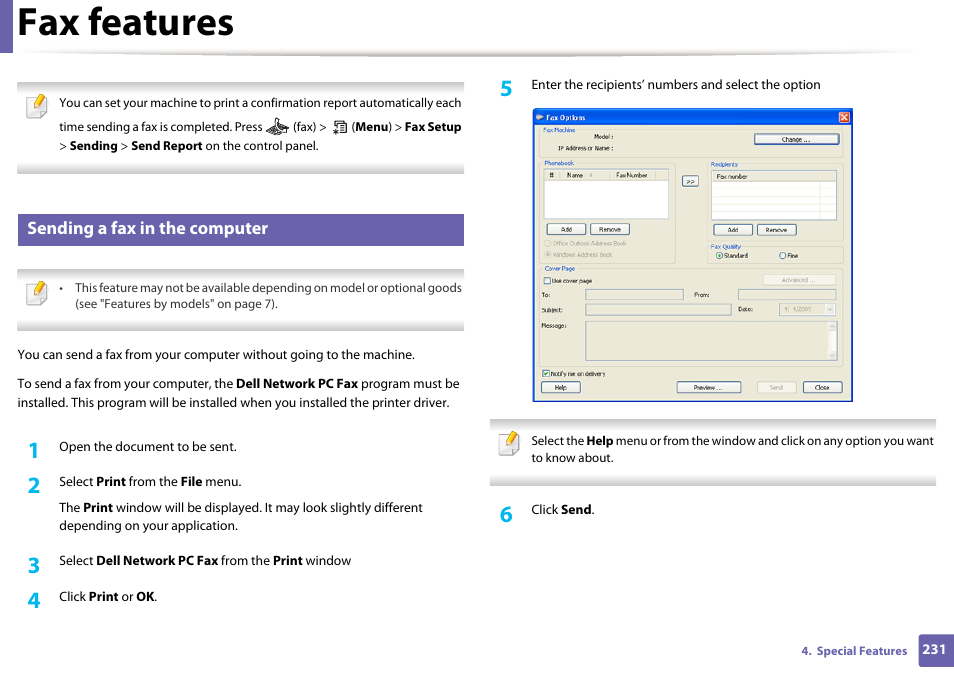
Task: Click the Subject input field
Action: click(658, 310)
